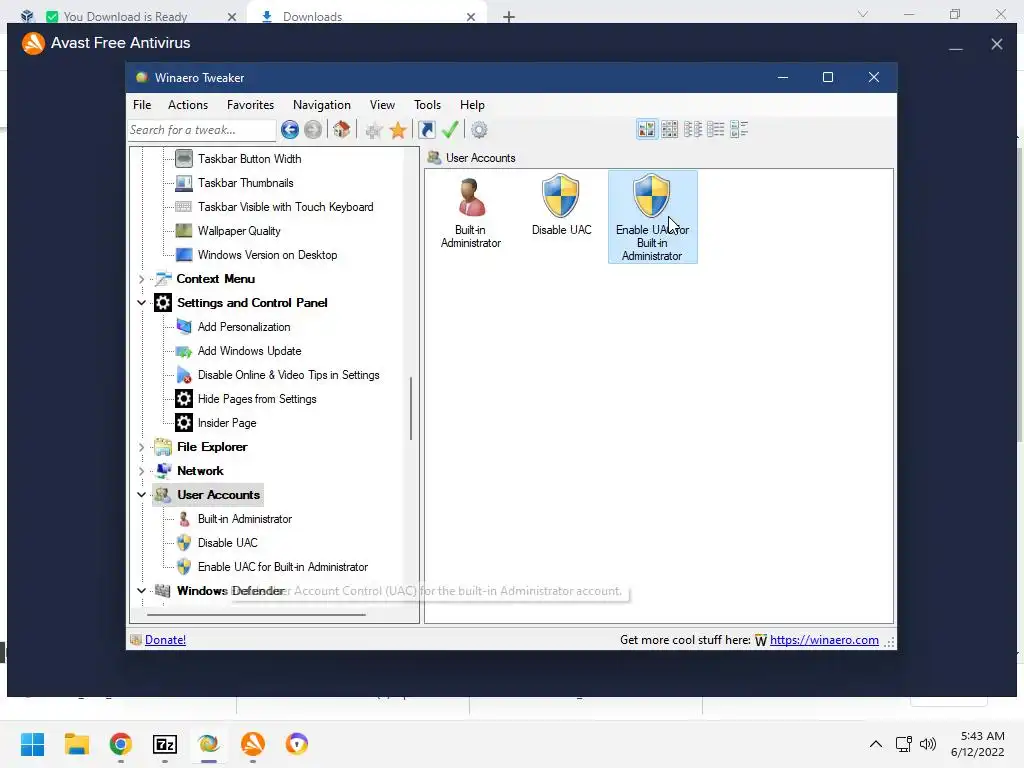Open the Actions menu
Viewport: 1024px width, 768px height.
(188, 104)
